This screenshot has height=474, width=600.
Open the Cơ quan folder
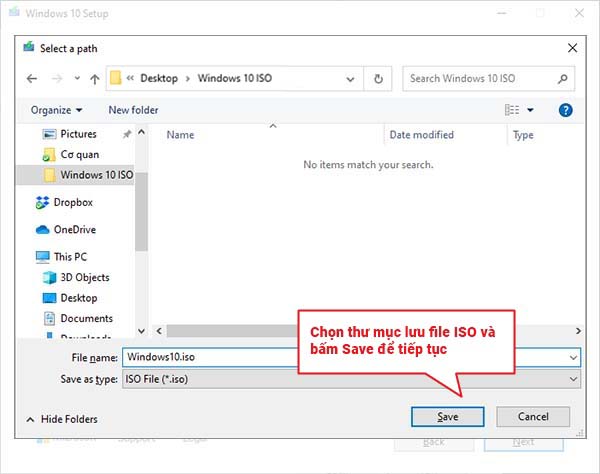[80, 155]
